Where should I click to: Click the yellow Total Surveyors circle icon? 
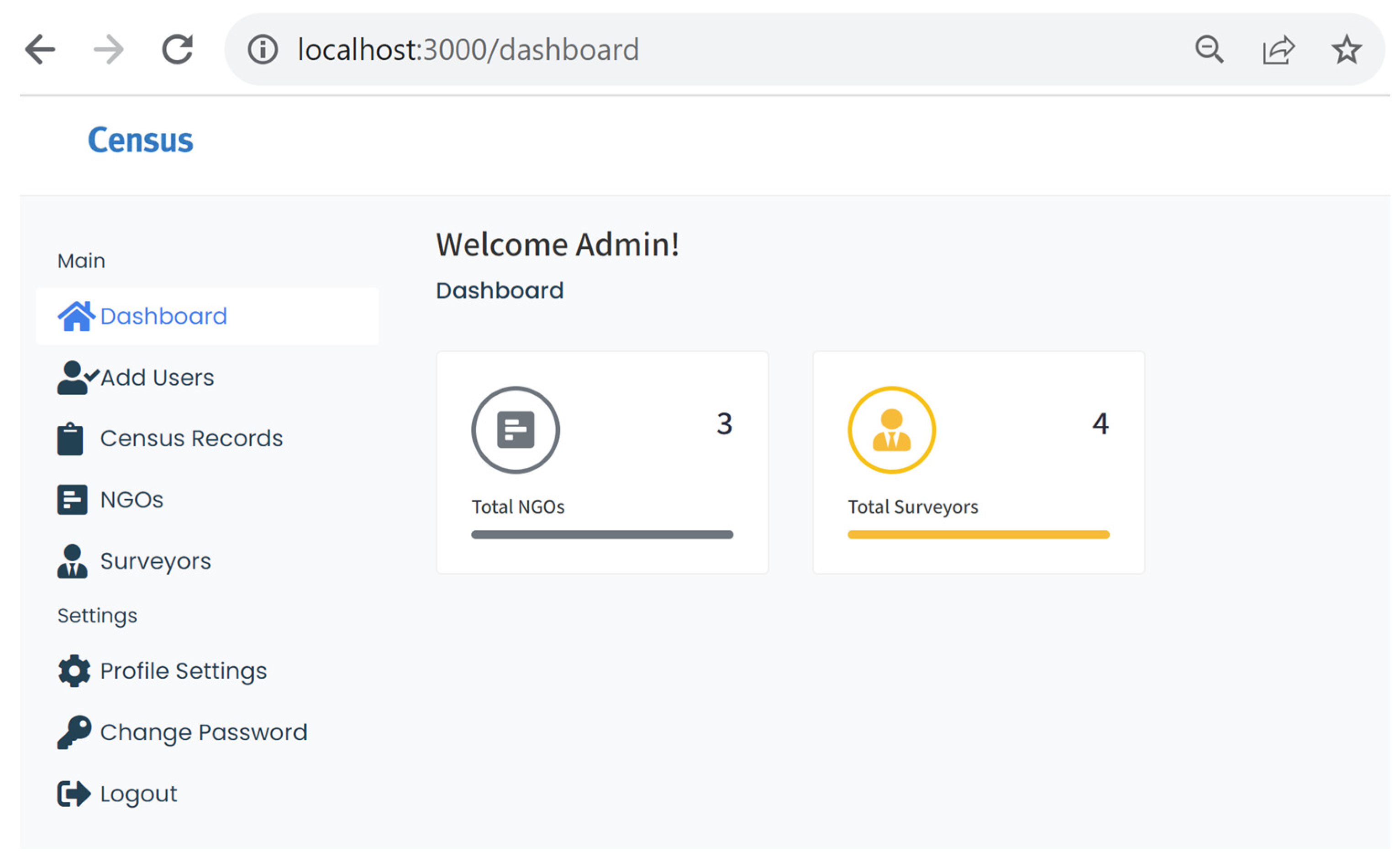coord(891,430)
